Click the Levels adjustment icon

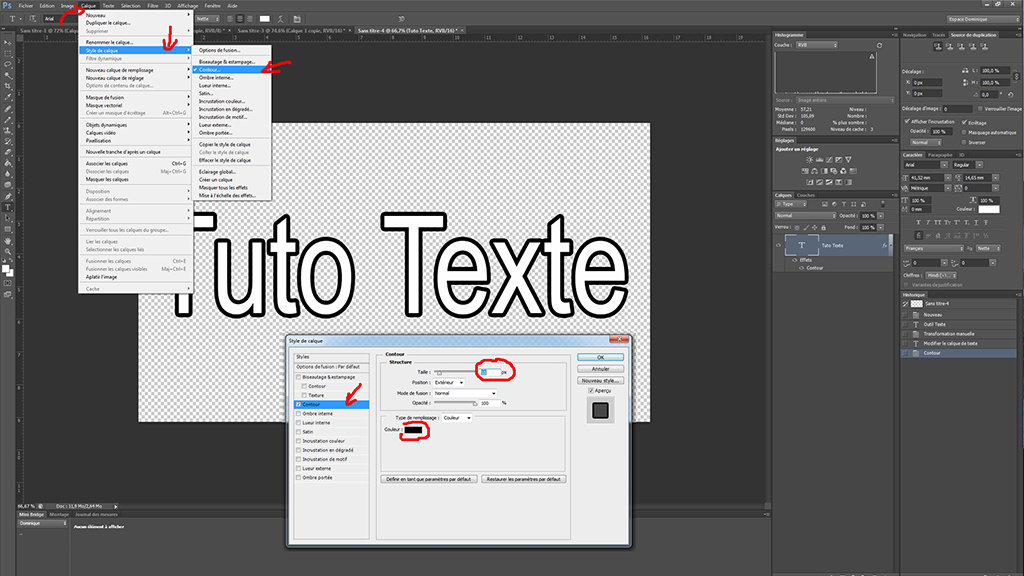[x=820, y=159]
